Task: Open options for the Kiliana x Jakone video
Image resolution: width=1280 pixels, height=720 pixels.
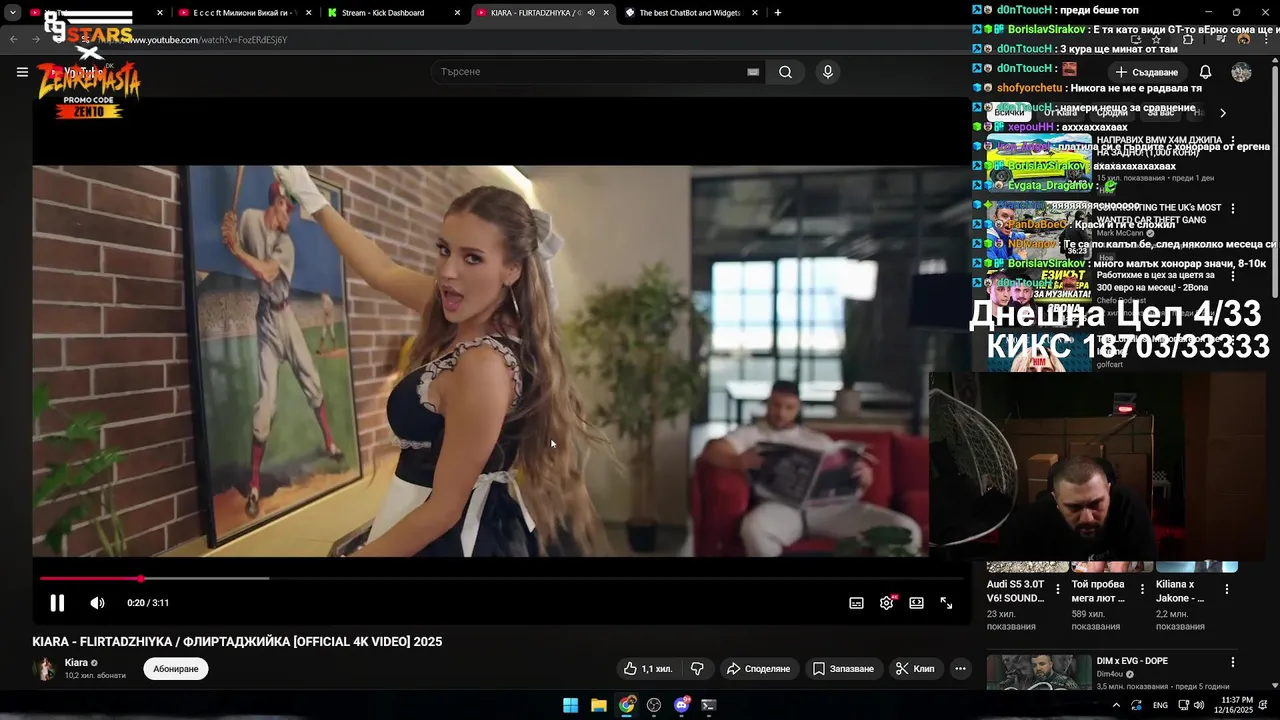Action: [x=1227, y=590]
